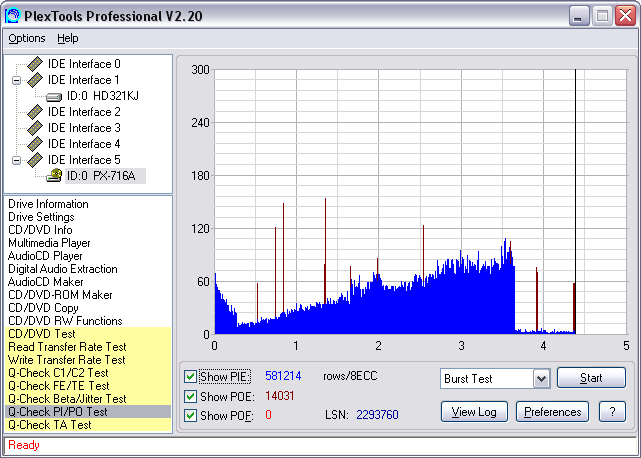
Task: Click the PI/PO error graph area
Action: [421, 202]
